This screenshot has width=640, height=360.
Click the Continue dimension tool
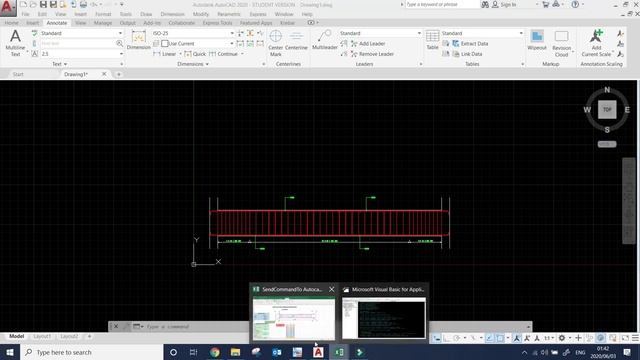[x=223, y=54]
